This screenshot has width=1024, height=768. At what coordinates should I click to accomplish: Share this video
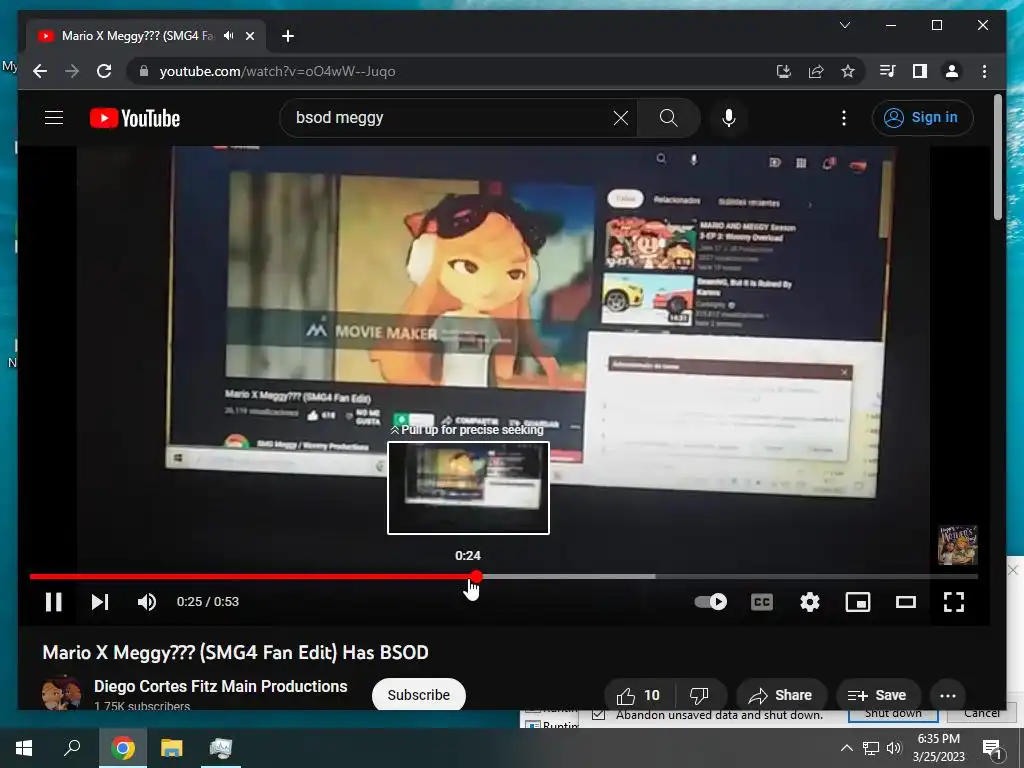tap(781, 695)
